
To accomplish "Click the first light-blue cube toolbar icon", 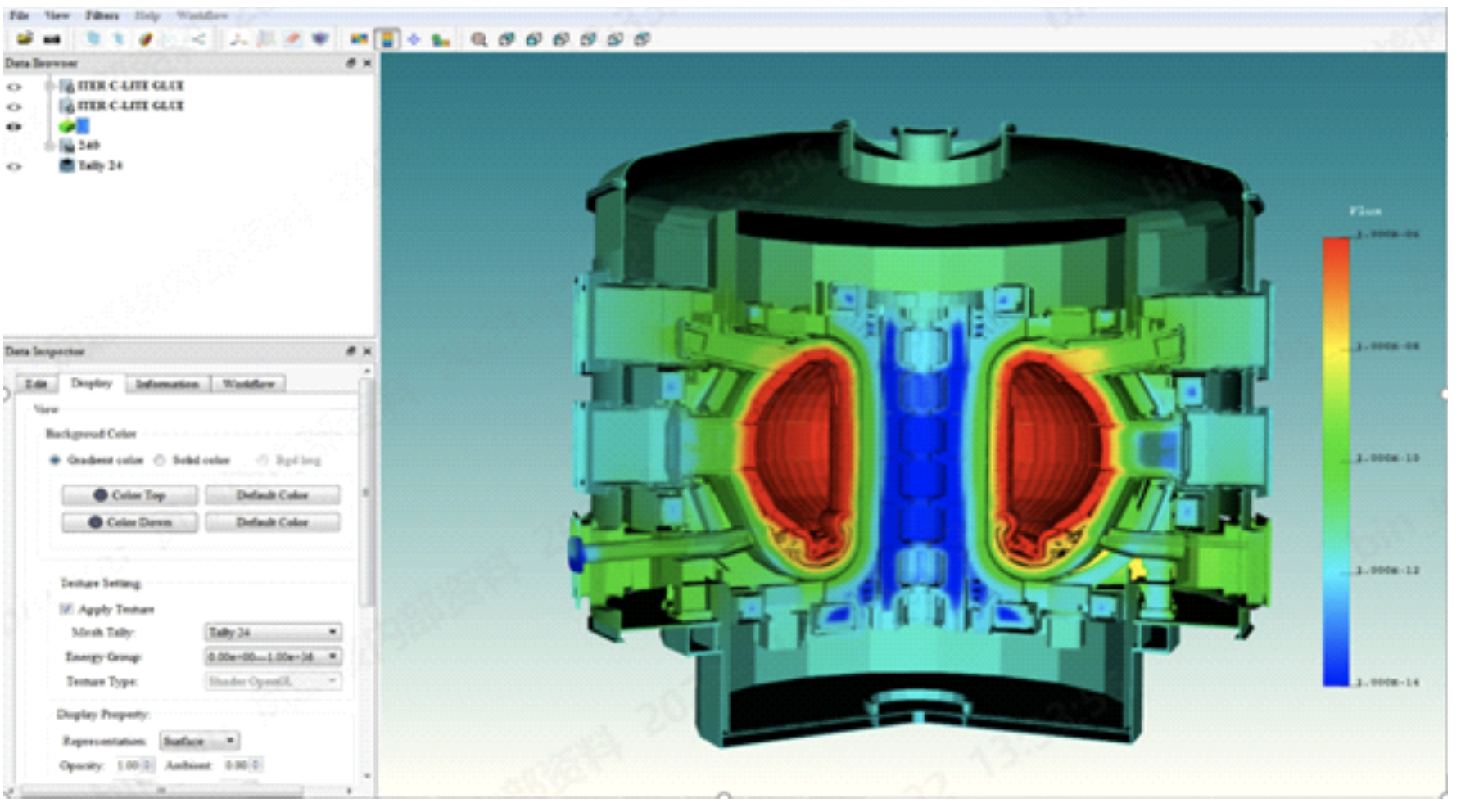I will 93,38.
